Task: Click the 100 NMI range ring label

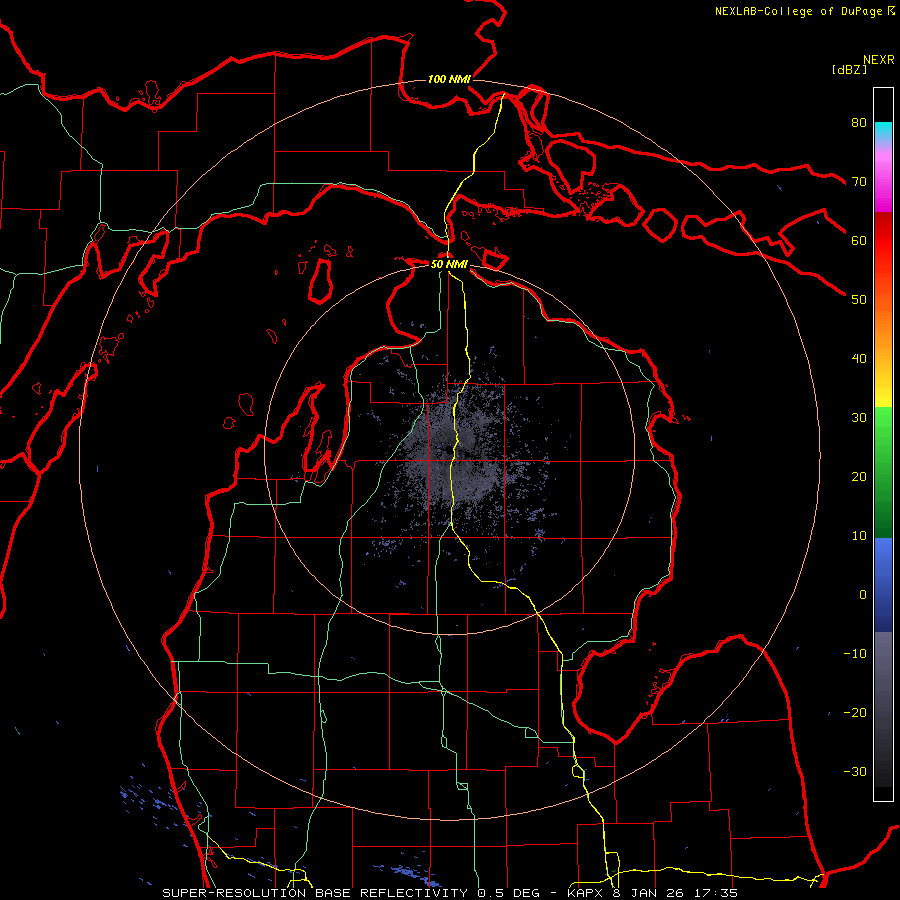Action: (449, 79)
